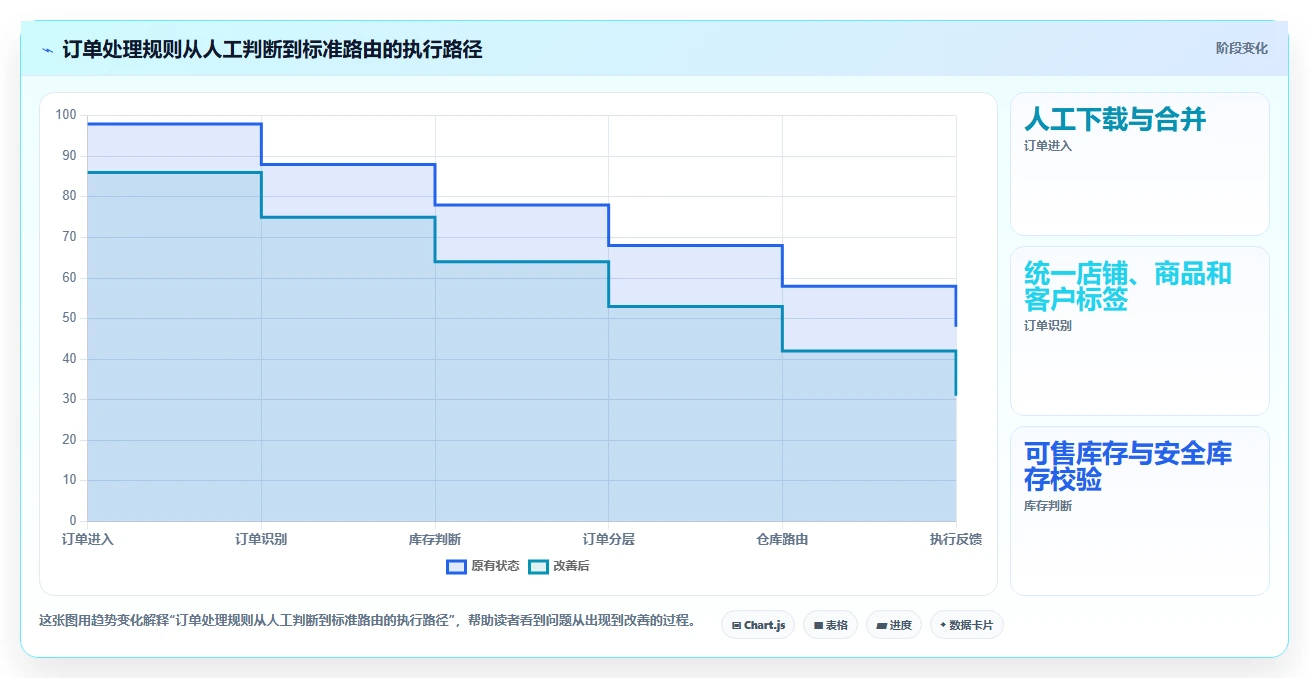Click the lightning icon beside the title
This screenshot has height=678, width=1309.
[x=48, y=50]
